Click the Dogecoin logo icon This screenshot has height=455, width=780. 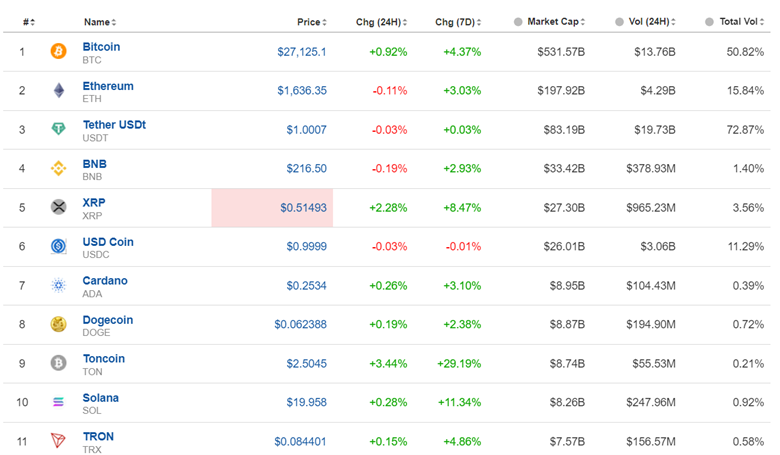[x=59, y=324]
